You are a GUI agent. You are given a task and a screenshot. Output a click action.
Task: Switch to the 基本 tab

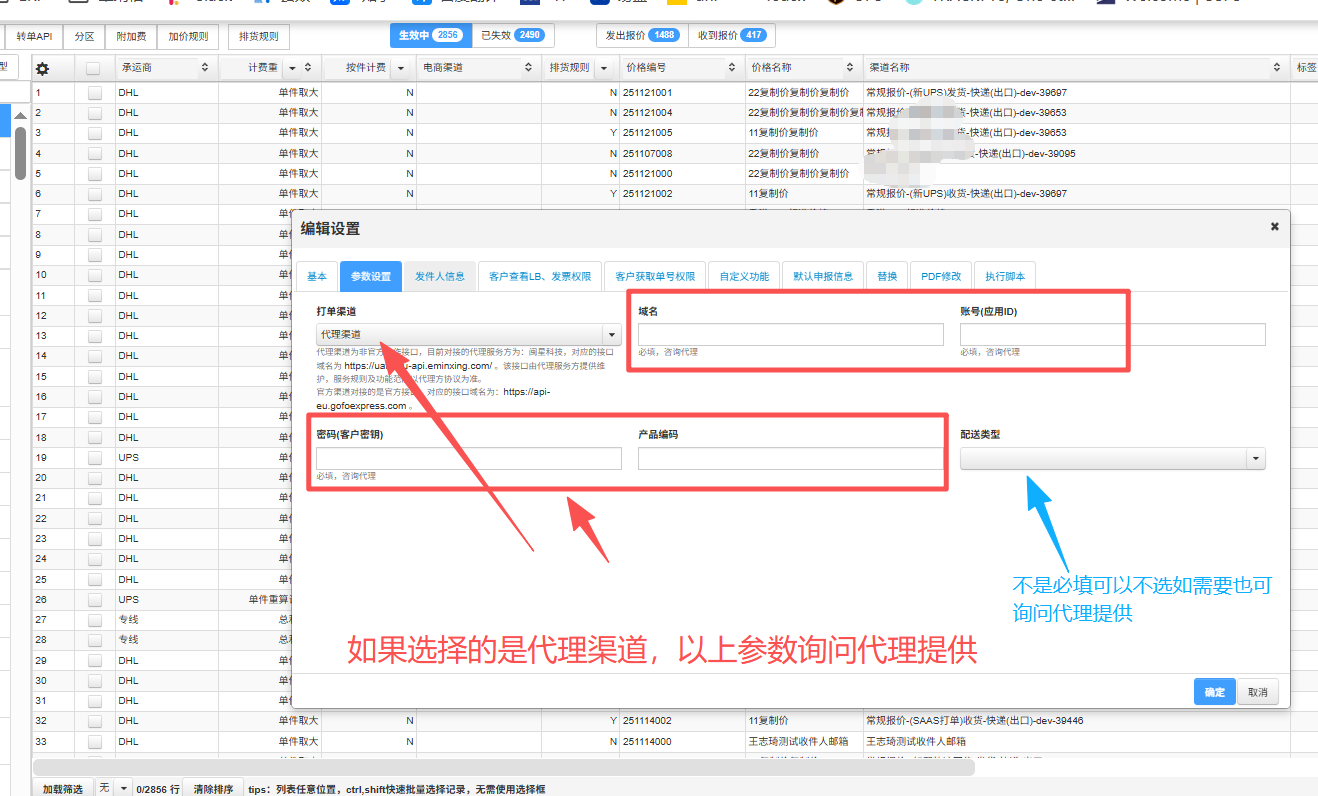point(317,276)
